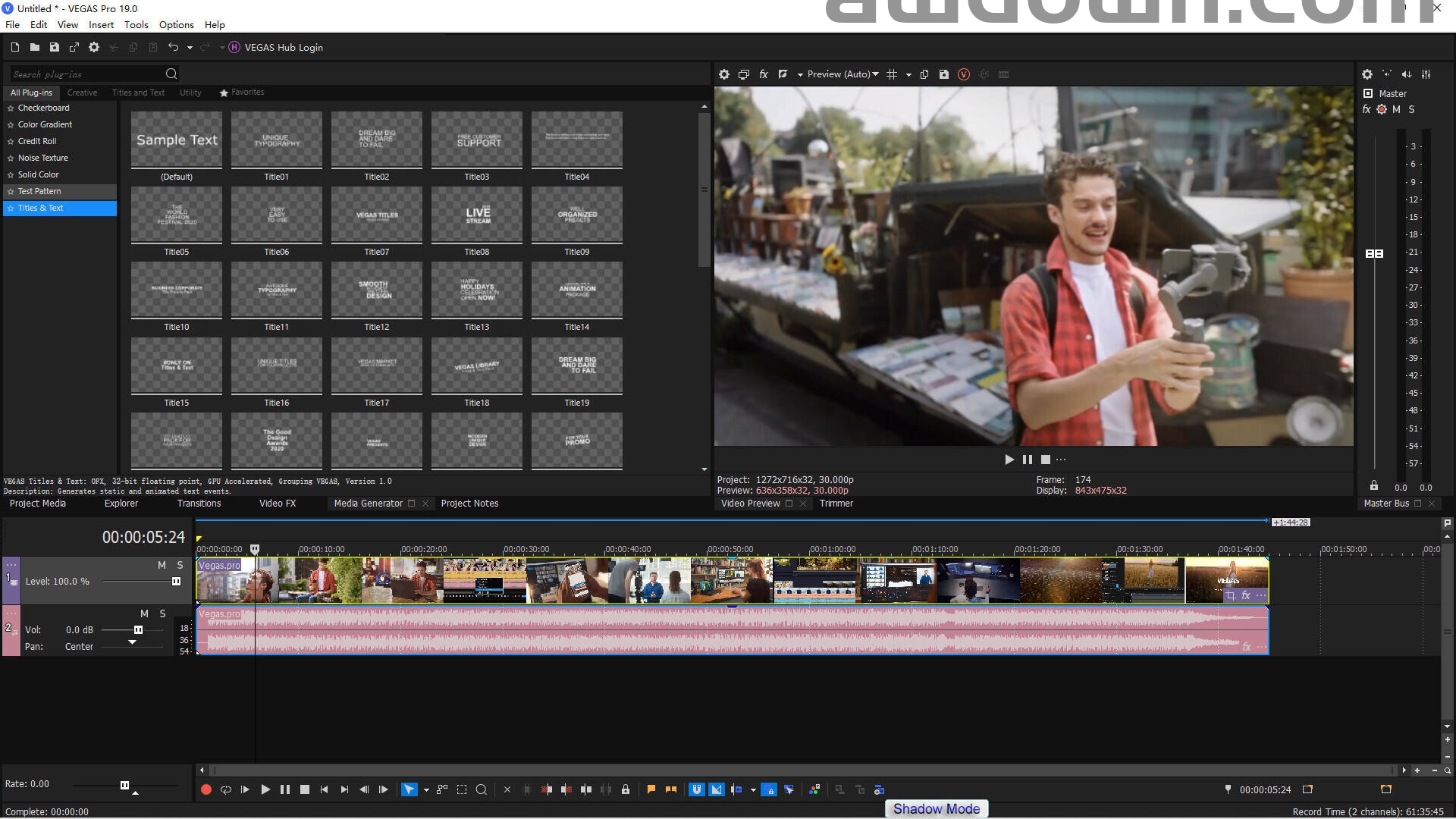
Task: Select the Zoom magnifier edit tool
Action: point(481,789)
